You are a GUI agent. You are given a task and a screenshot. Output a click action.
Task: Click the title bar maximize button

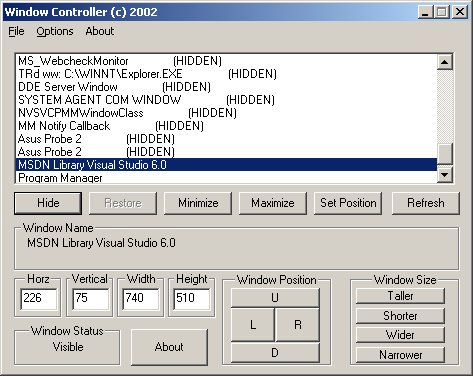pyautogui.click(x=442, y=12)
